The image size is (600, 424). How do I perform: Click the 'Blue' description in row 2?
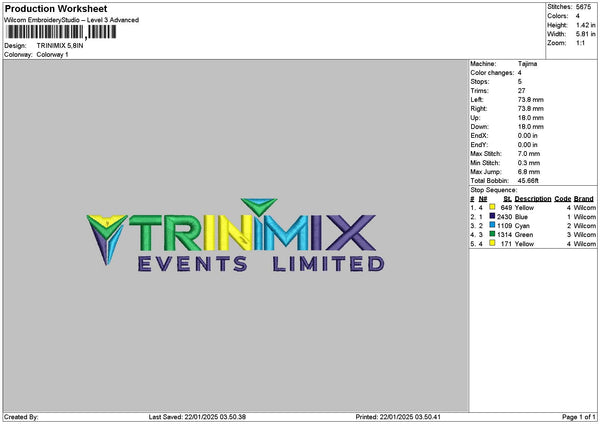point(521,217)
